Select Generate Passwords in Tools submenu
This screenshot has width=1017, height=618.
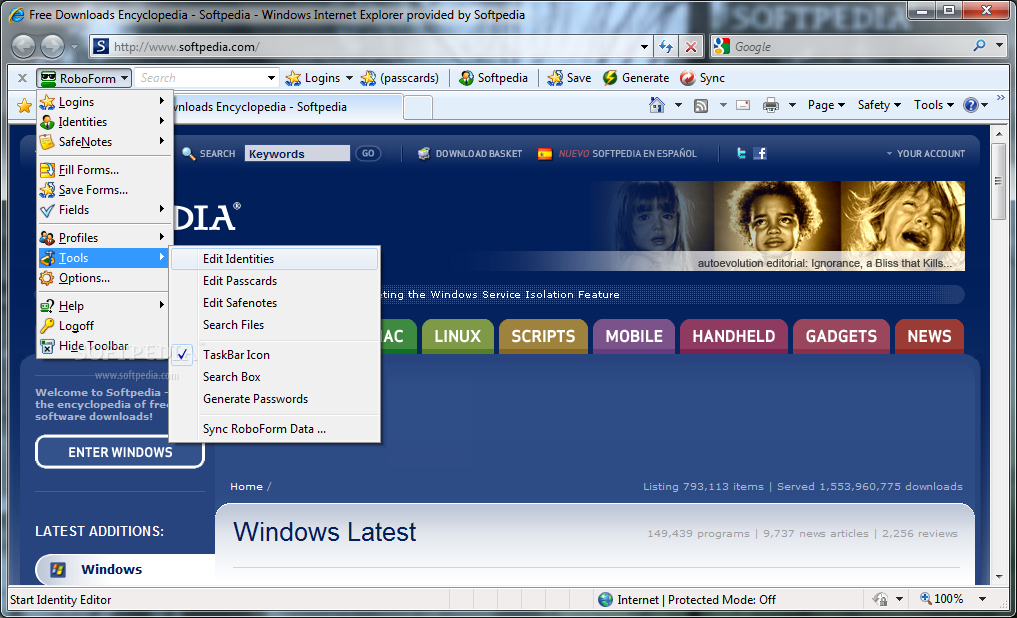(x=274, y=399)
